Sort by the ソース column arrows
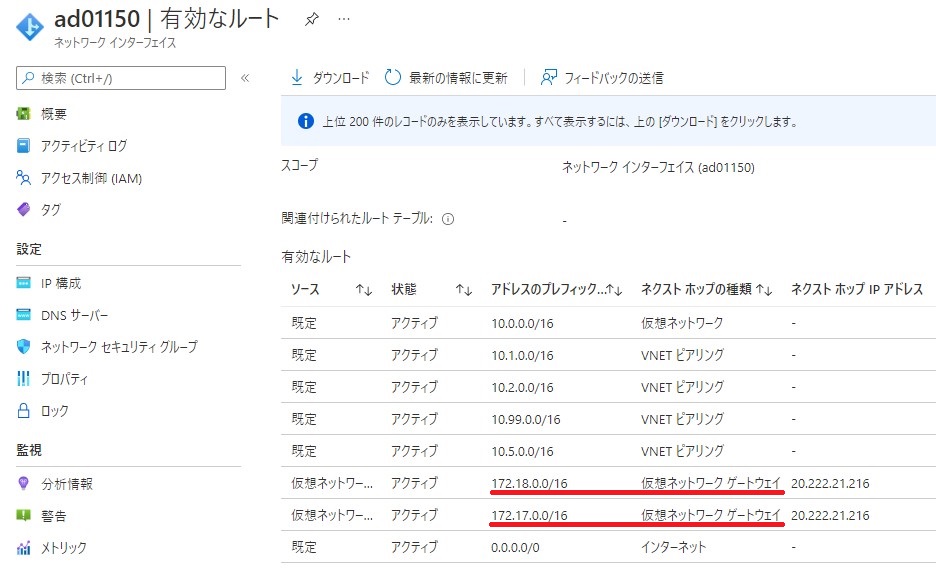Image resolution: width=936 pixels, height=569 pixels. click(x=364, y=290)
